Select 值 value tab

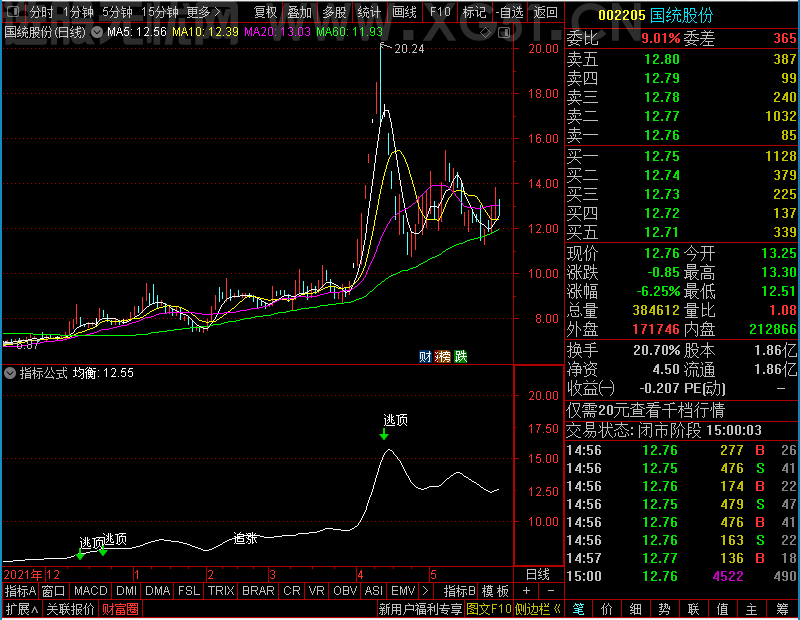tap(722, 609)
